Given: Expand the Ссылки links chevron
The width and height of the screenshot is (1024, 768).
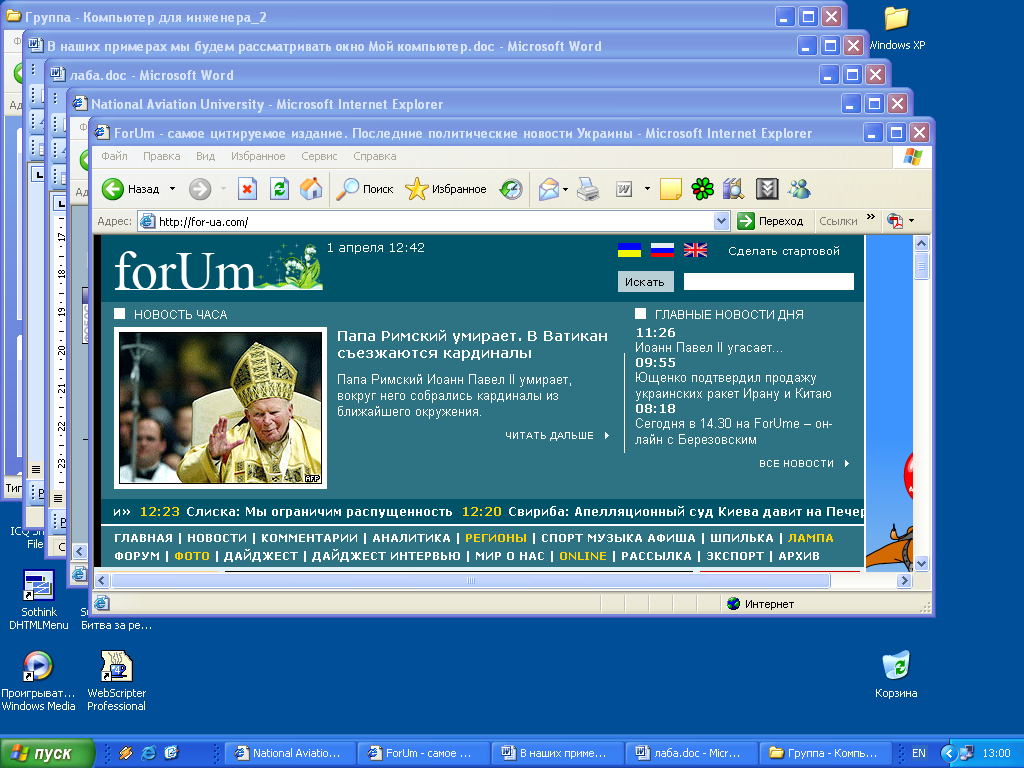Looking at the screenshot, I should click(x=871, y=217).
